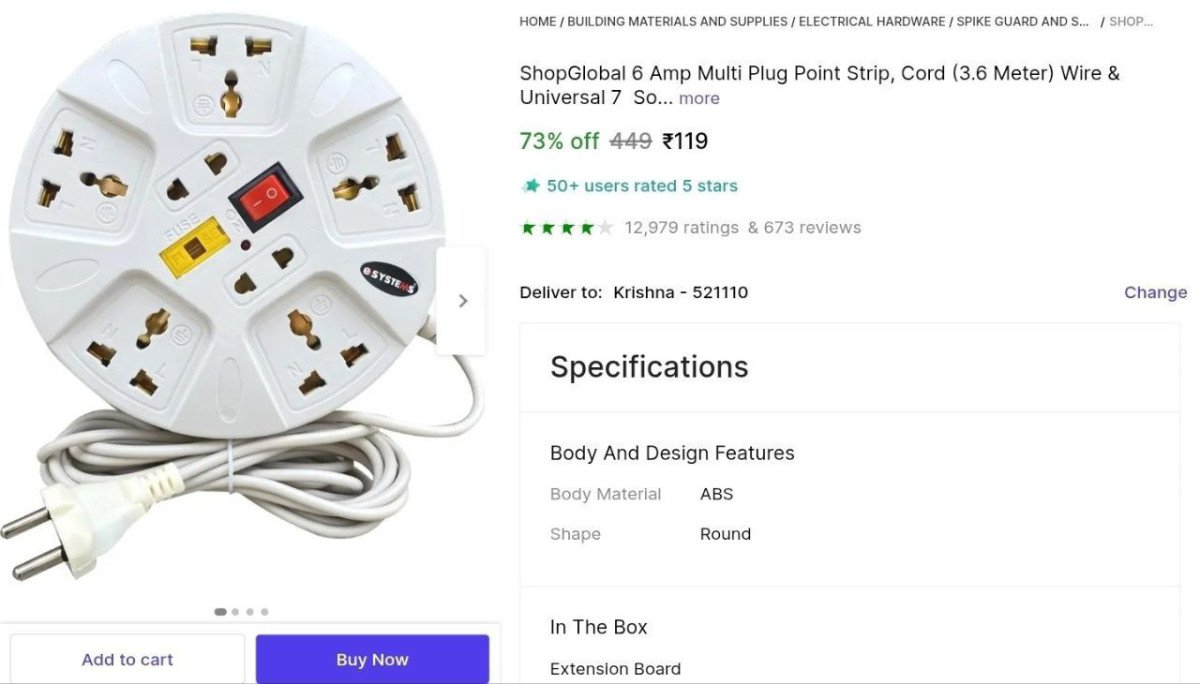1200x684 pixels.
Task: Change the delivery pincode location
Action: pos(1155,292)
